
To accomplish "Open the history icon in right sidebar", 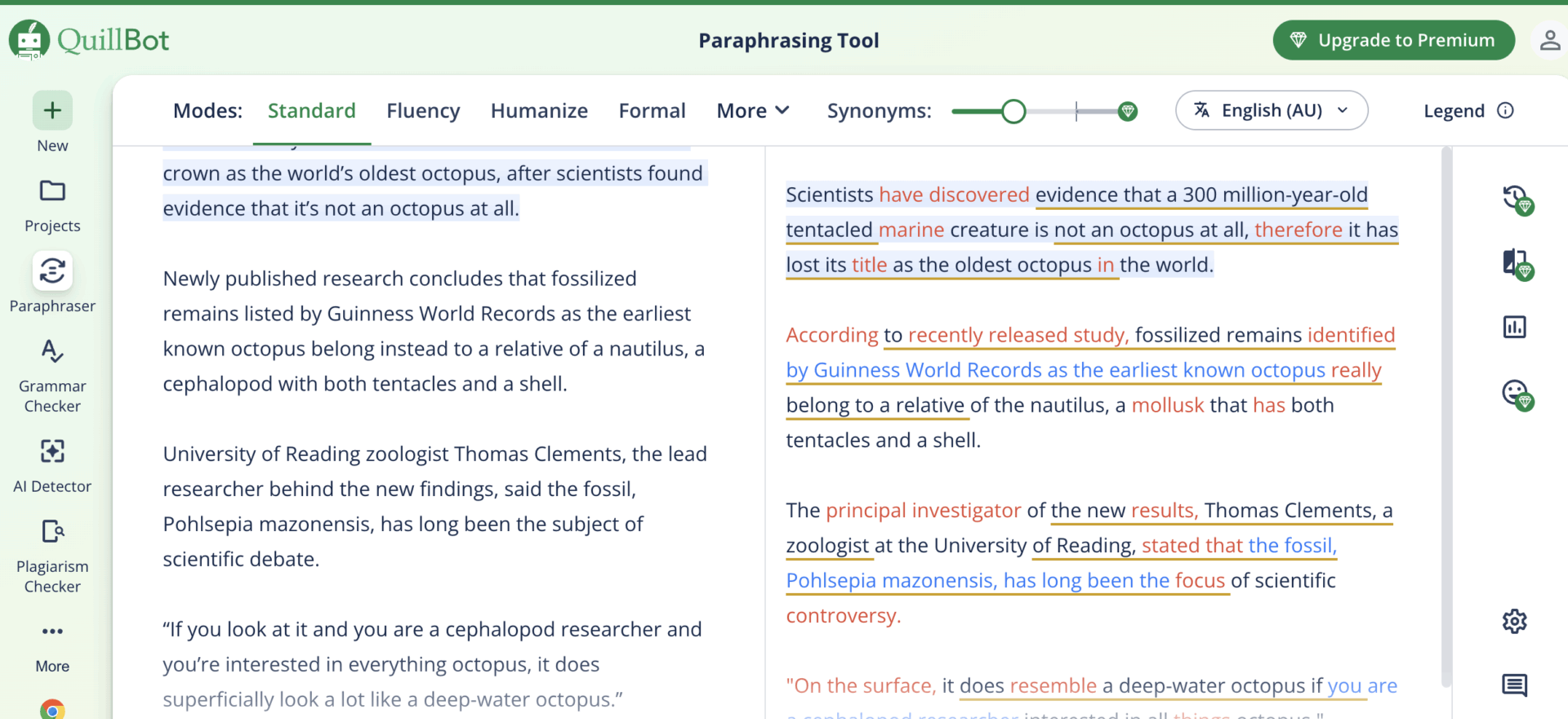I will (1515, 199).
